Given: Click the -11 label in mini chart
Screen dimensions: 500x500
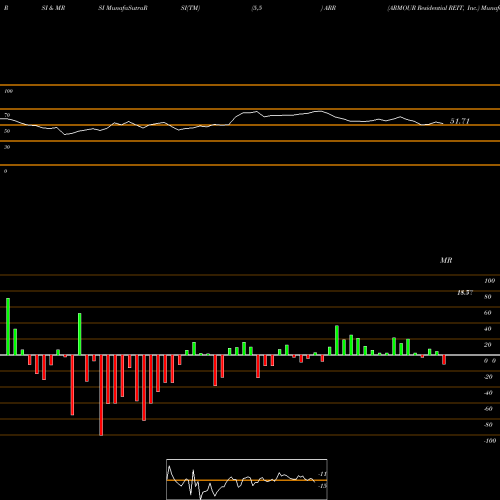Looking at the screenshot, I should coord(322,474).
